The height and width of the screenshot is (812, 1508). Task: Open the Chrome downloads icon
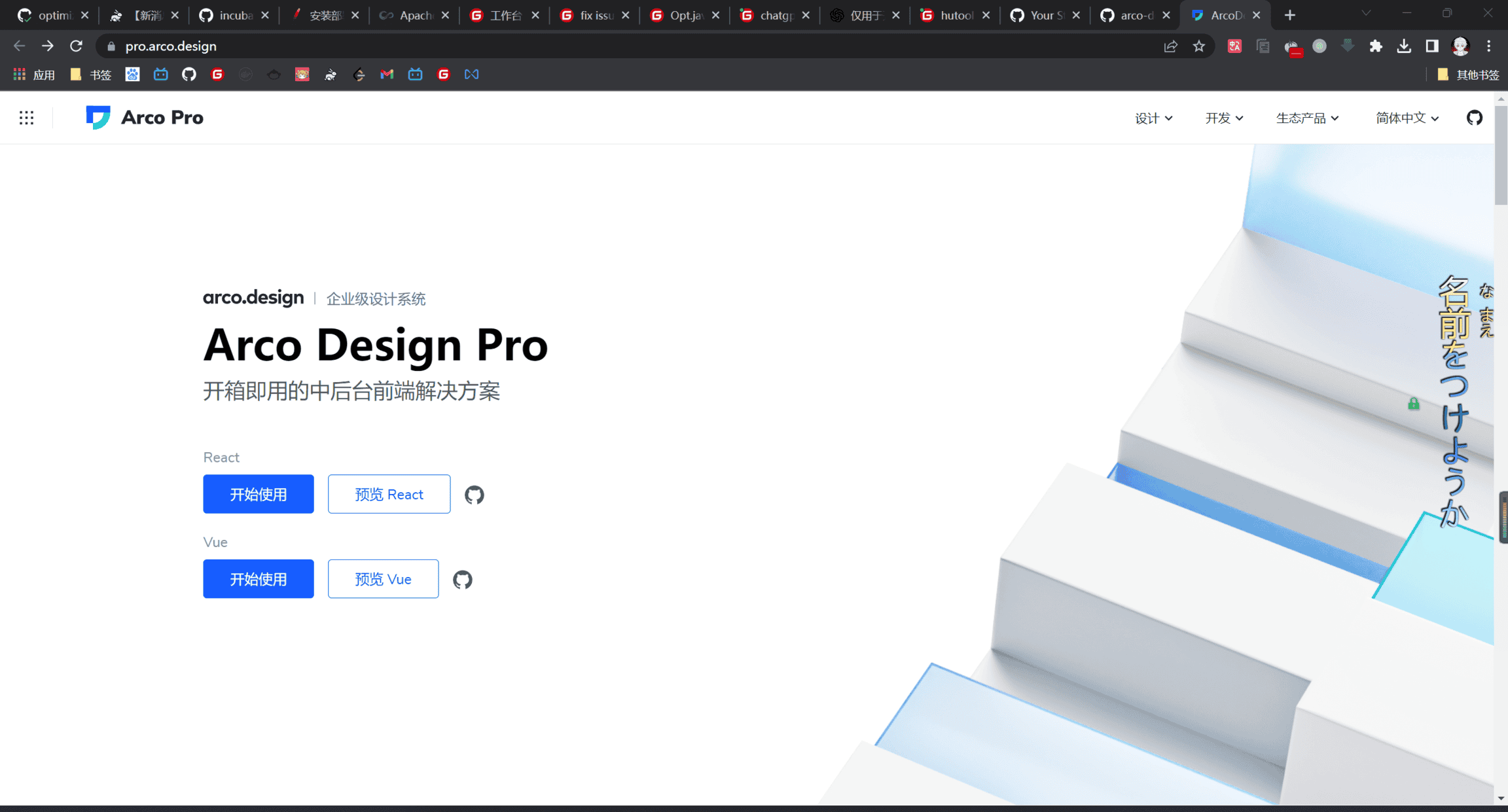[1403, 46]
